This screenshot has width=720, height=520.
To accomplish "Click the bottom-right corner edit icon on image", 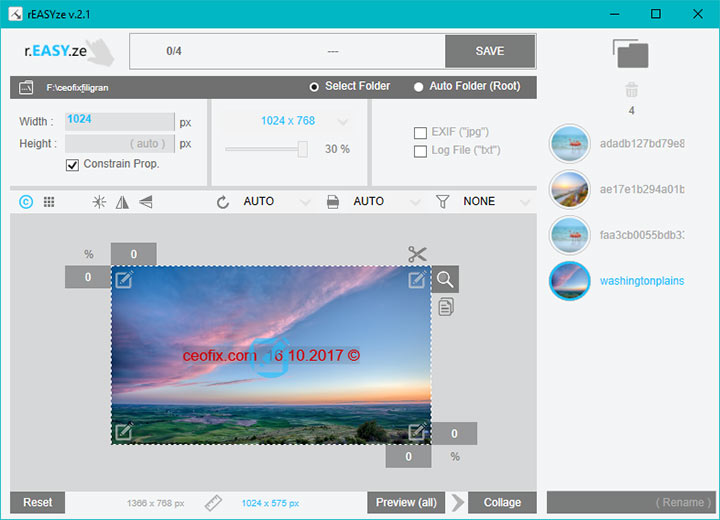I will [x=417, y=431].
